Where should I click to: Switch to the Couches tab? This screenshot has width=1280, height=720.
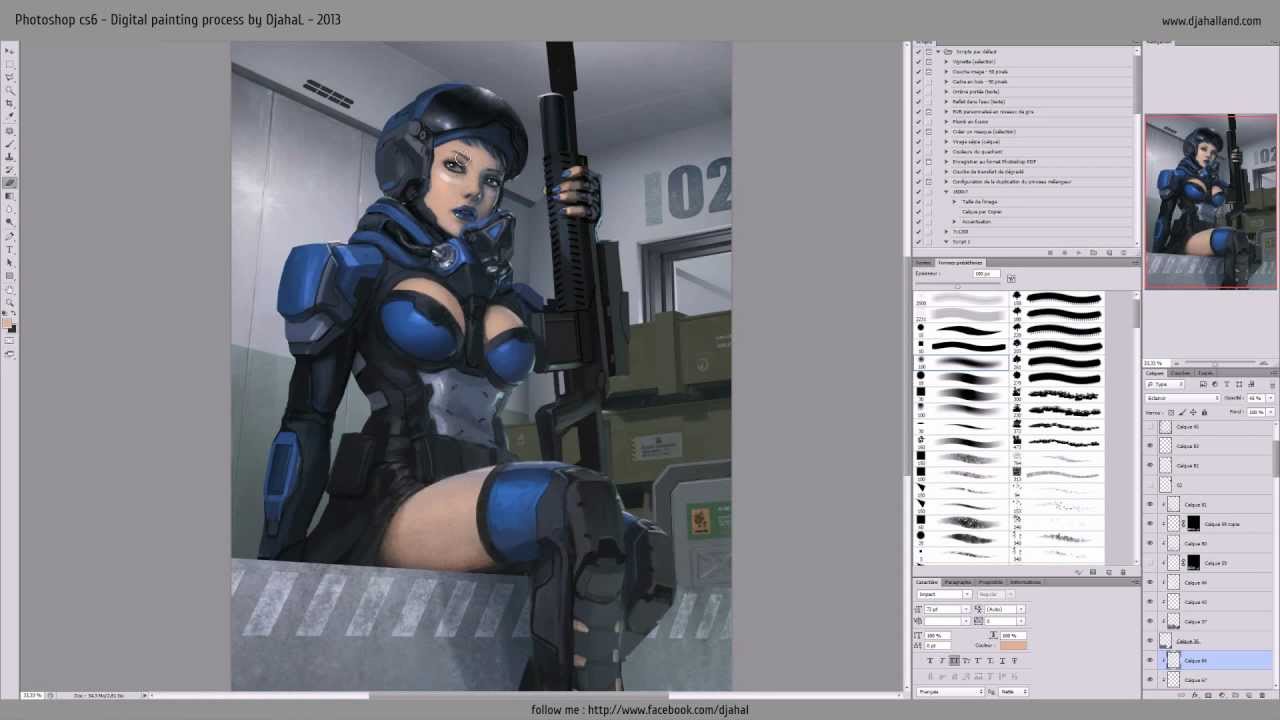1182,373
